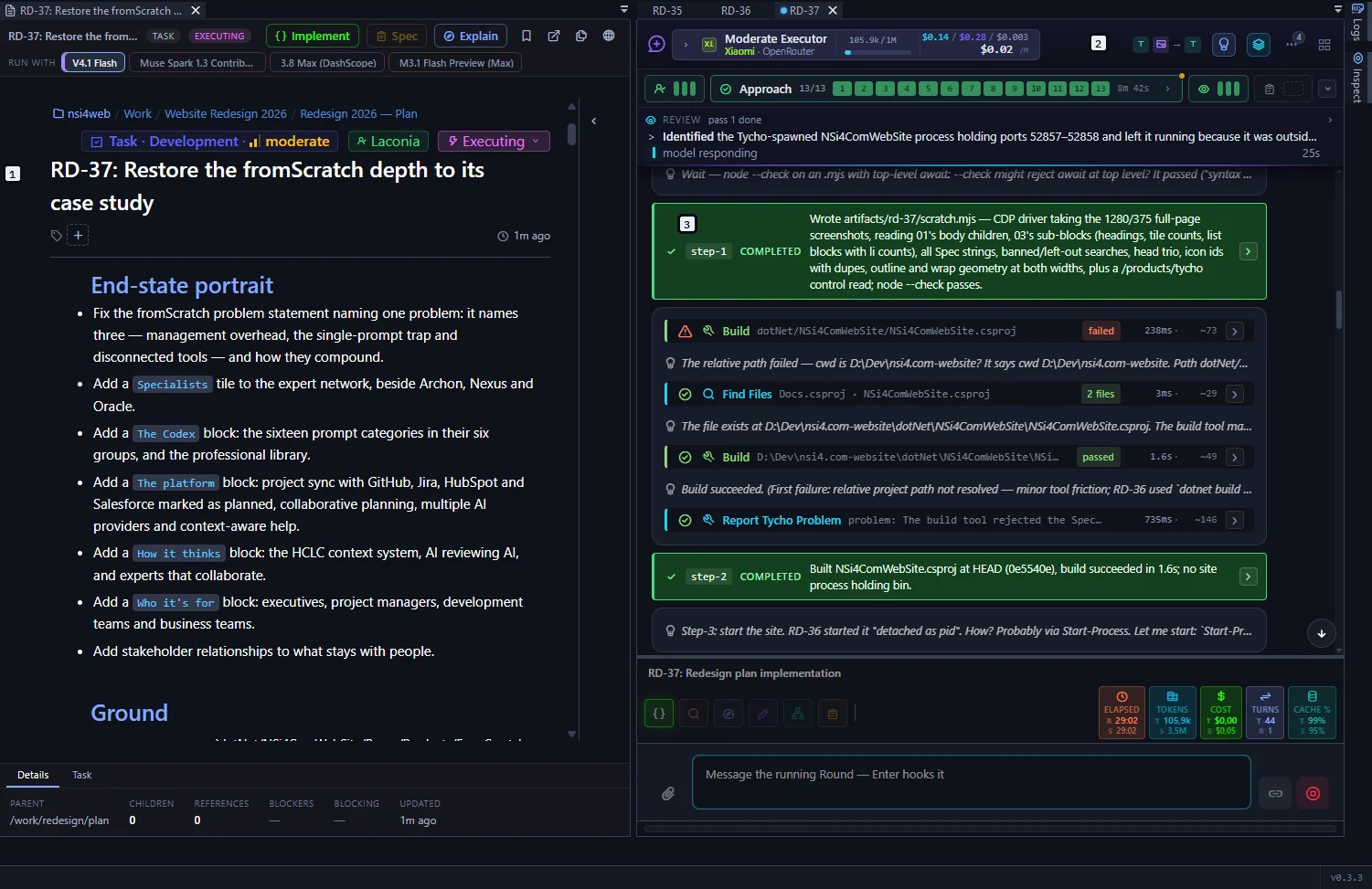Click the message the running Round input field
This screenshot has height=889, width=1372.
[971, 782]
